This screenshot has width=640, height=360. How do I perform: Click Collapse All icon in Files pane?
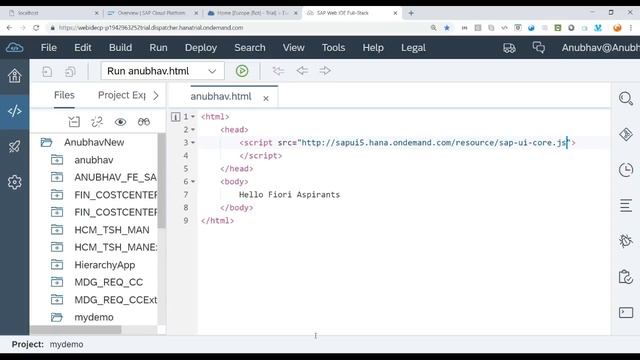click(x=74, y=122)
